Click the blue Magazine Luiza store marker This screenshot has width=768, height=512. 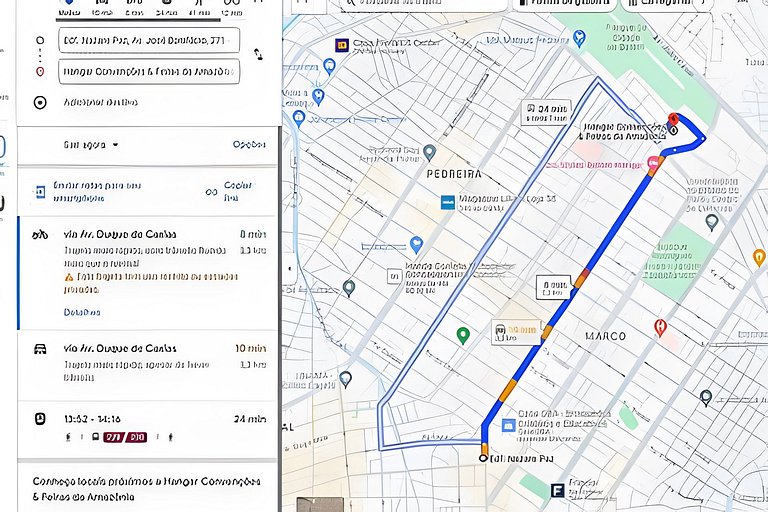447,202
